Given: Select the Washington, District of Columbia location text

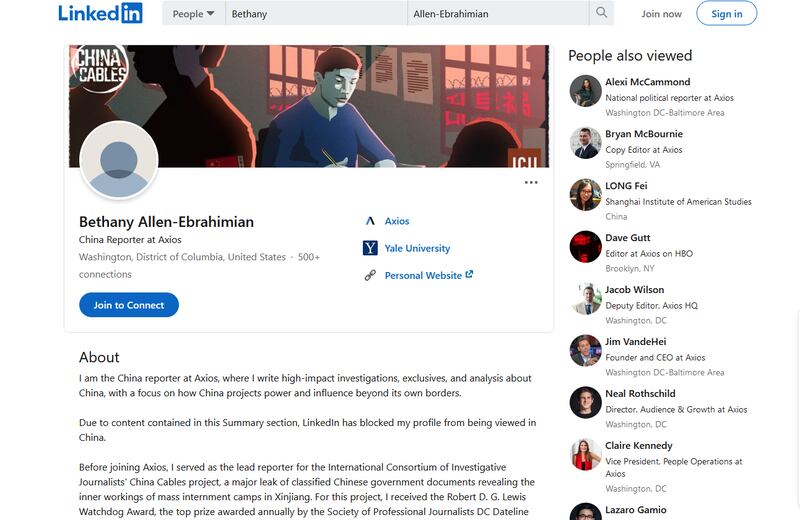Looking at the screenshot, I should [x=182, y=257].
